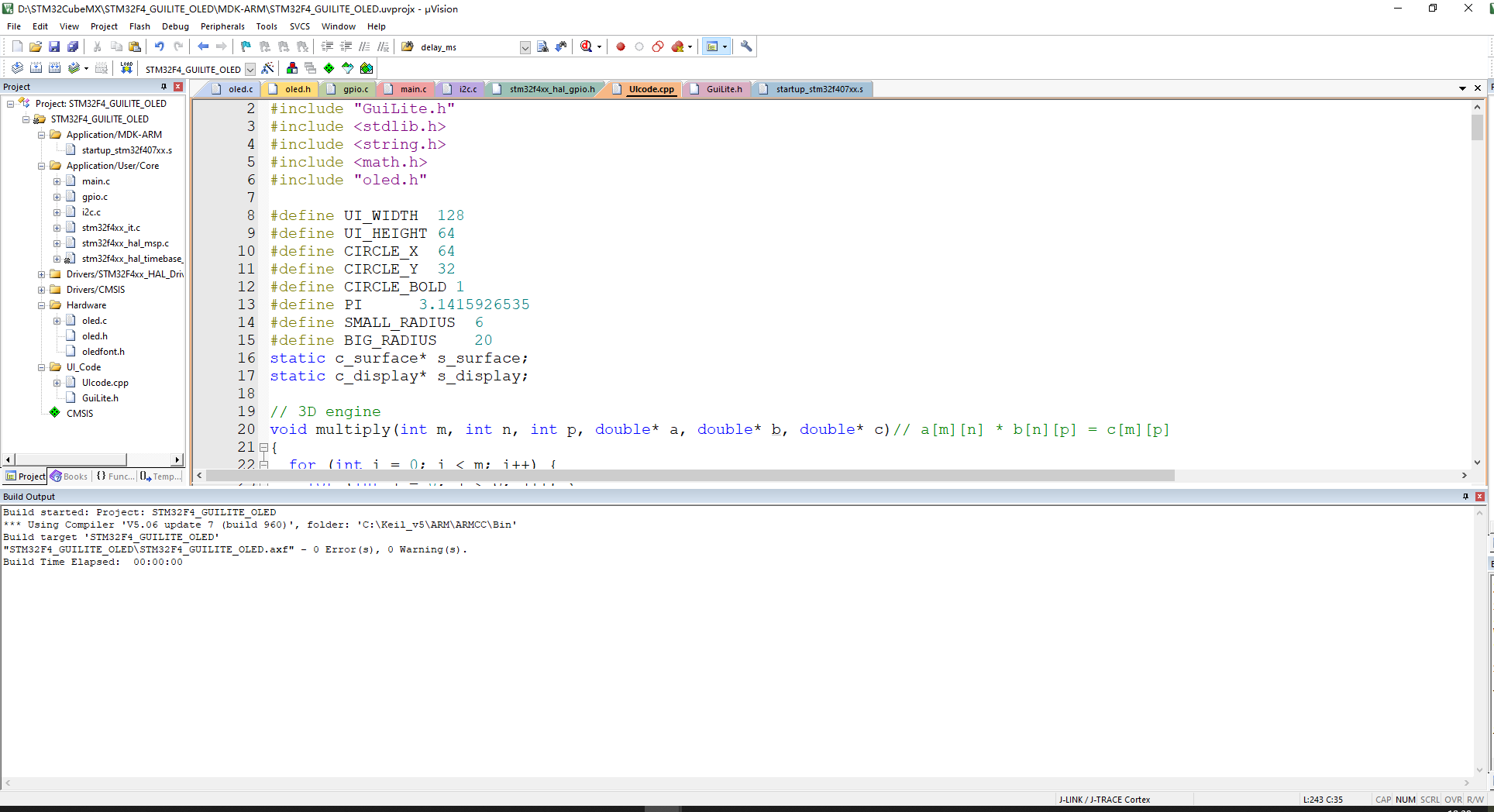Screen dimensions: 1494x812
Task: Toggle a bookmark with the flag icon
Action: [x=245, y=46]
